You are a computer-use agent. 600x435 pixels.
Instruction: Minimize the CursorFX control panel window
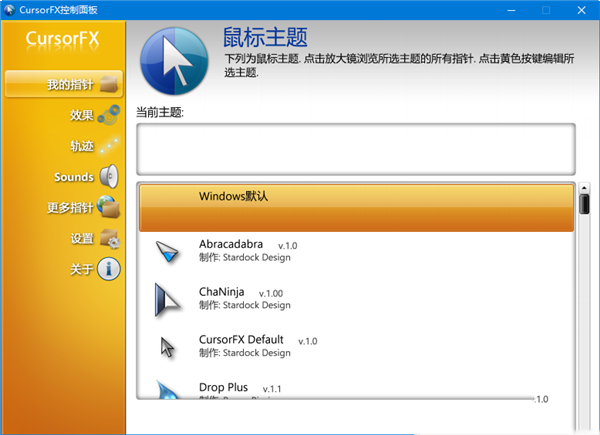click(511, 10)
